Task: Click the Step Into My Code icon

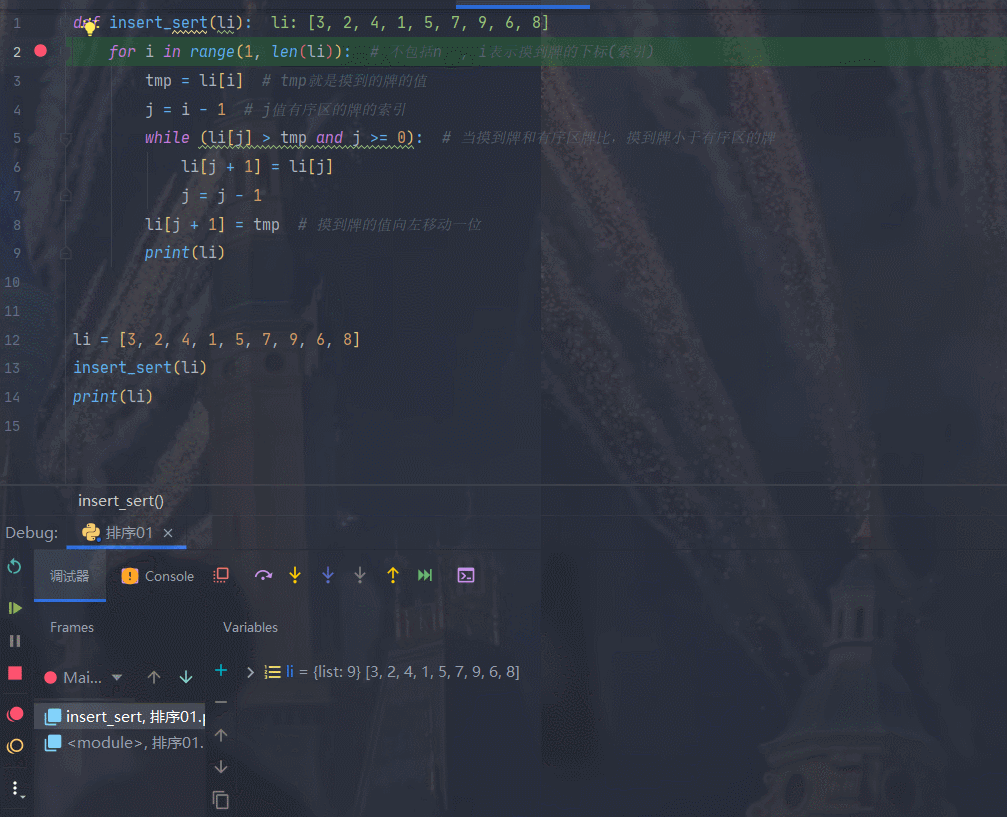Action: (x=328, y=575)
